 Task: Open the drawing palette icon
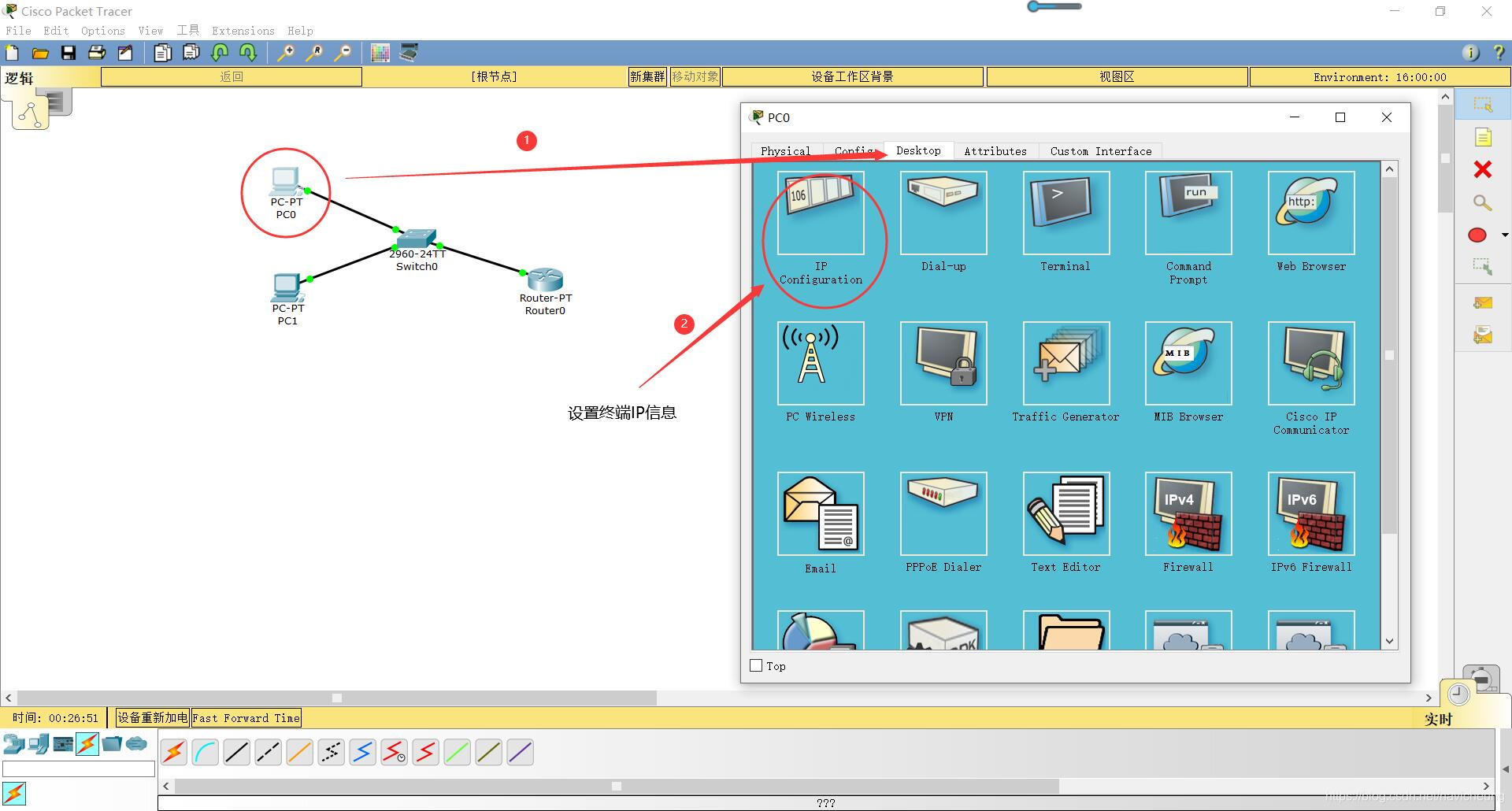point(380,53)
